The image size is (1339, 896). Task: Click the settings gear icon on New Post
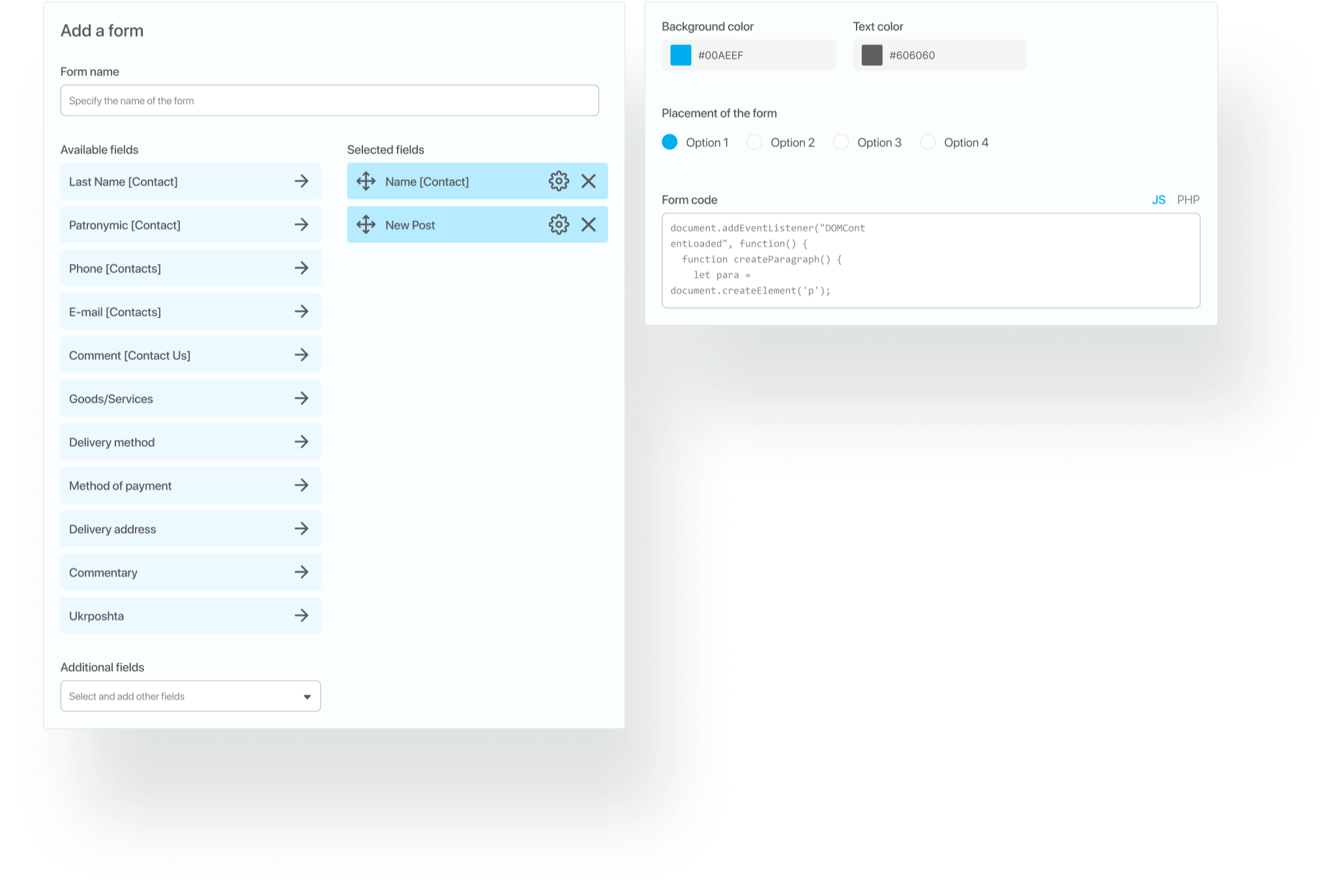tap(557, 224)
